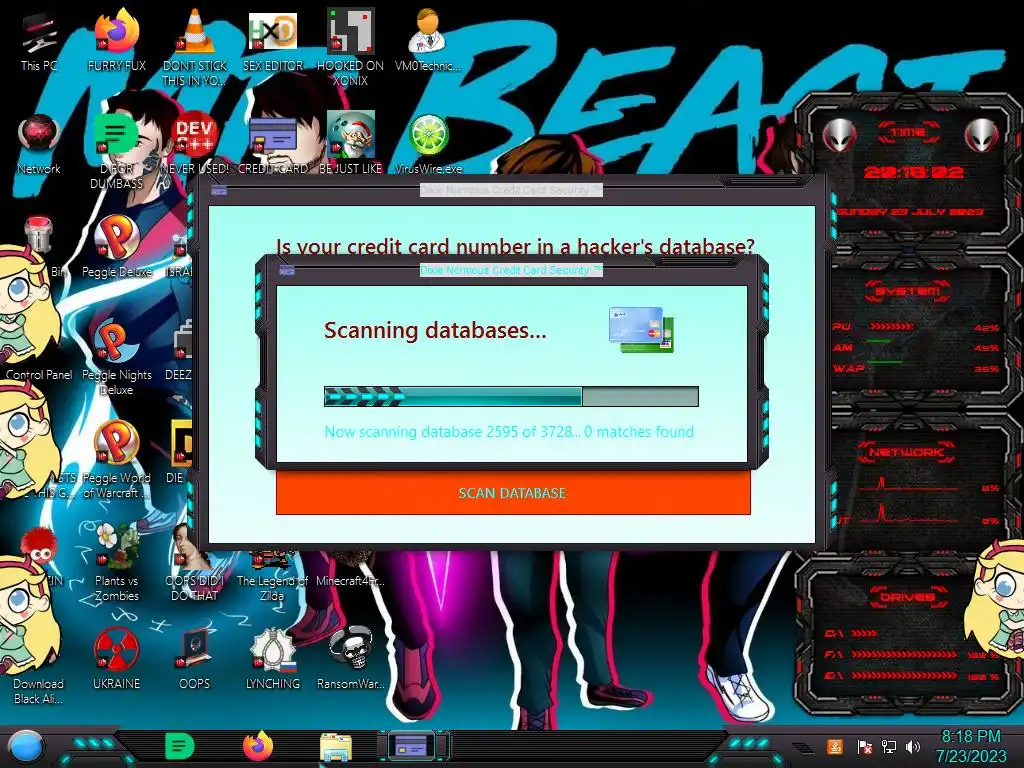Click the rear Dixie Normous window title bar
Viewport: 1024px width, 768px height.
[511, 190]
